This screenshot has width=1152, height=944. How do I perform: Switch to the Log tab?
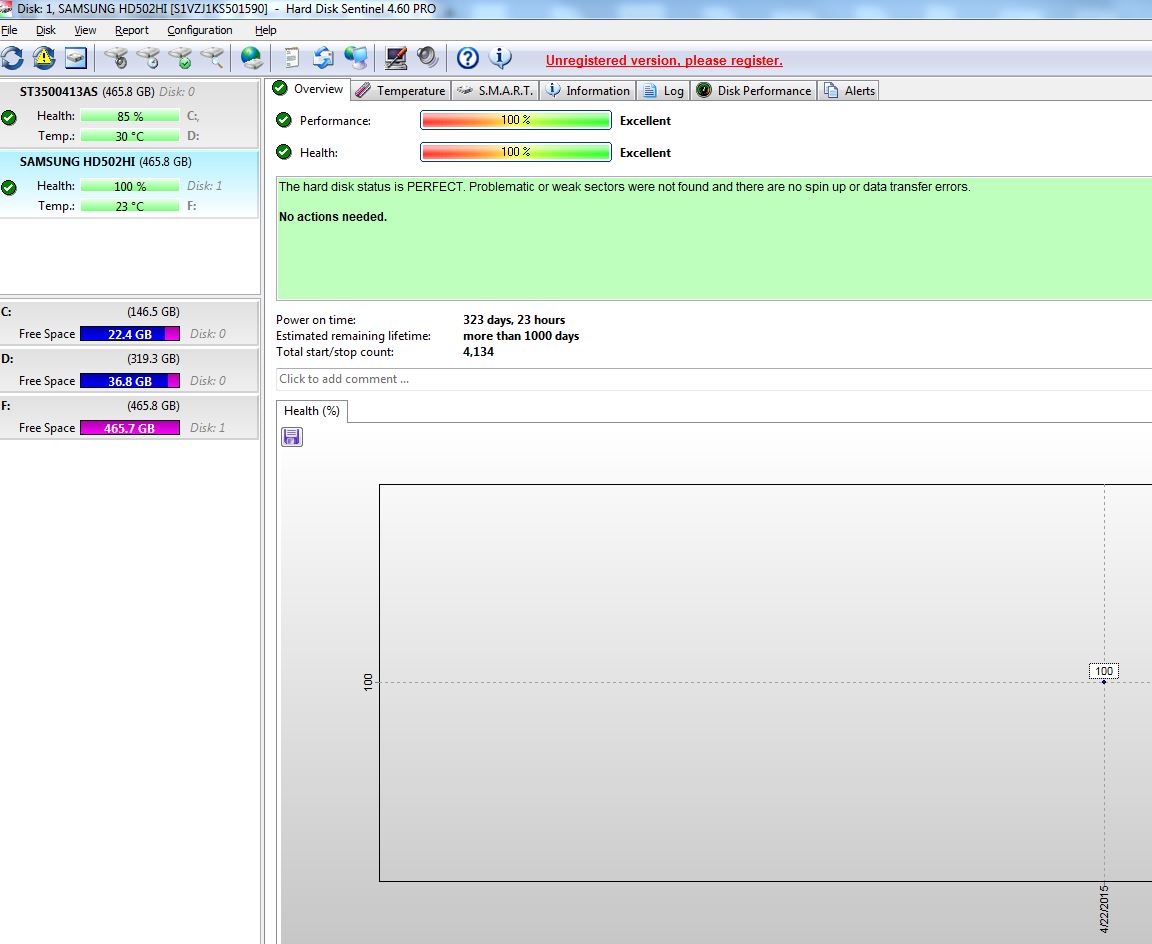(x=663, y=90)
